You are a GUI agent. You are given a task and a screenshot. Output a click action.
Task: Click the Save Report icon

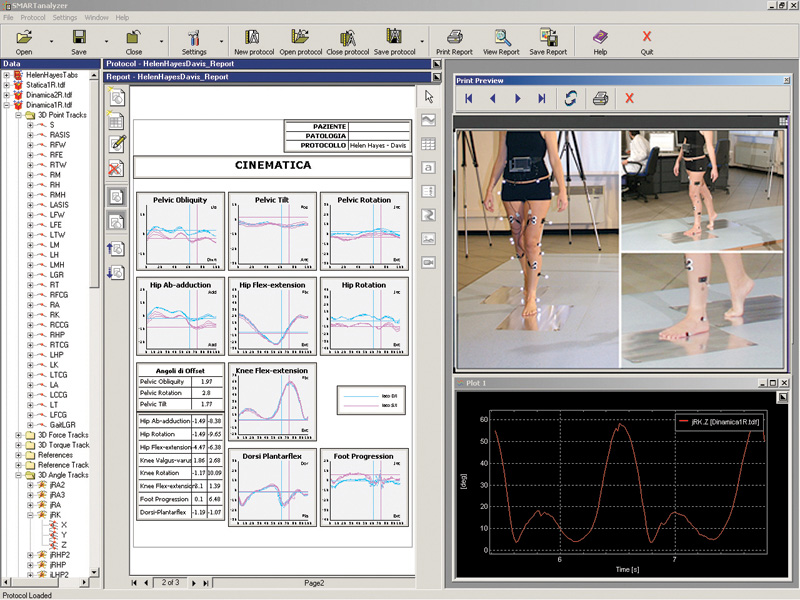[547, 39]
